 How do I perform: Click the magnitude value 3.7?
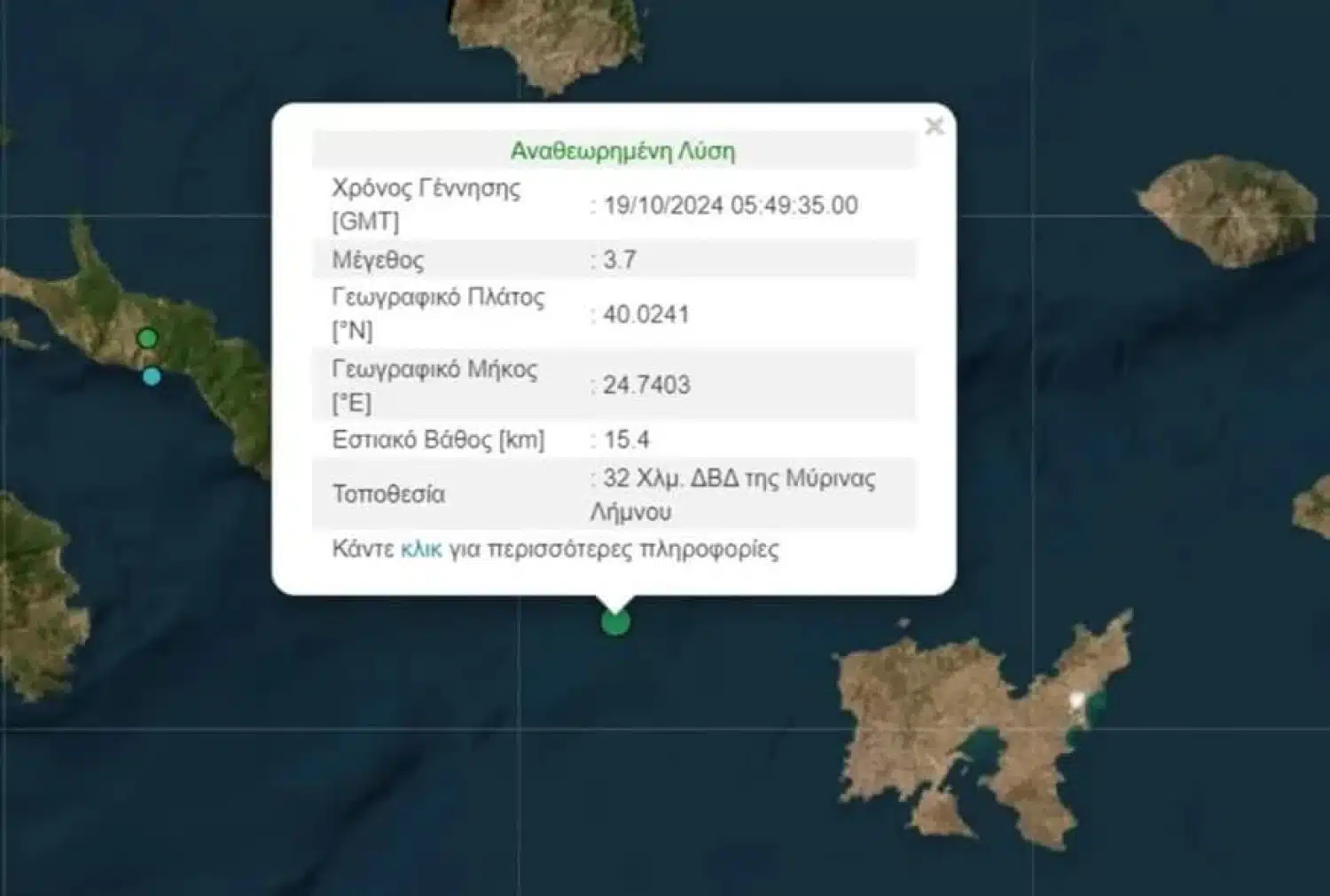click(619, 260)
